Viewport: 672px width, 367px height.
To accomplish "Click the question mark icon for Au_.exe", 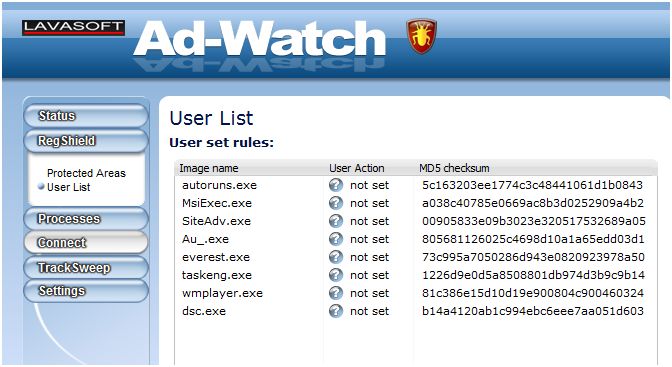I will pos(336,239).
